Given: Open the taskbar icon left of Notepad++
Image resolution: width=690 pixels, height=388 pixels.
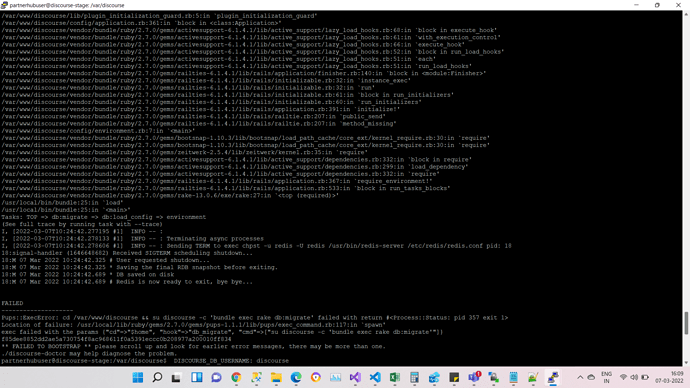Looking at the screenshot, I should [514, 377].
